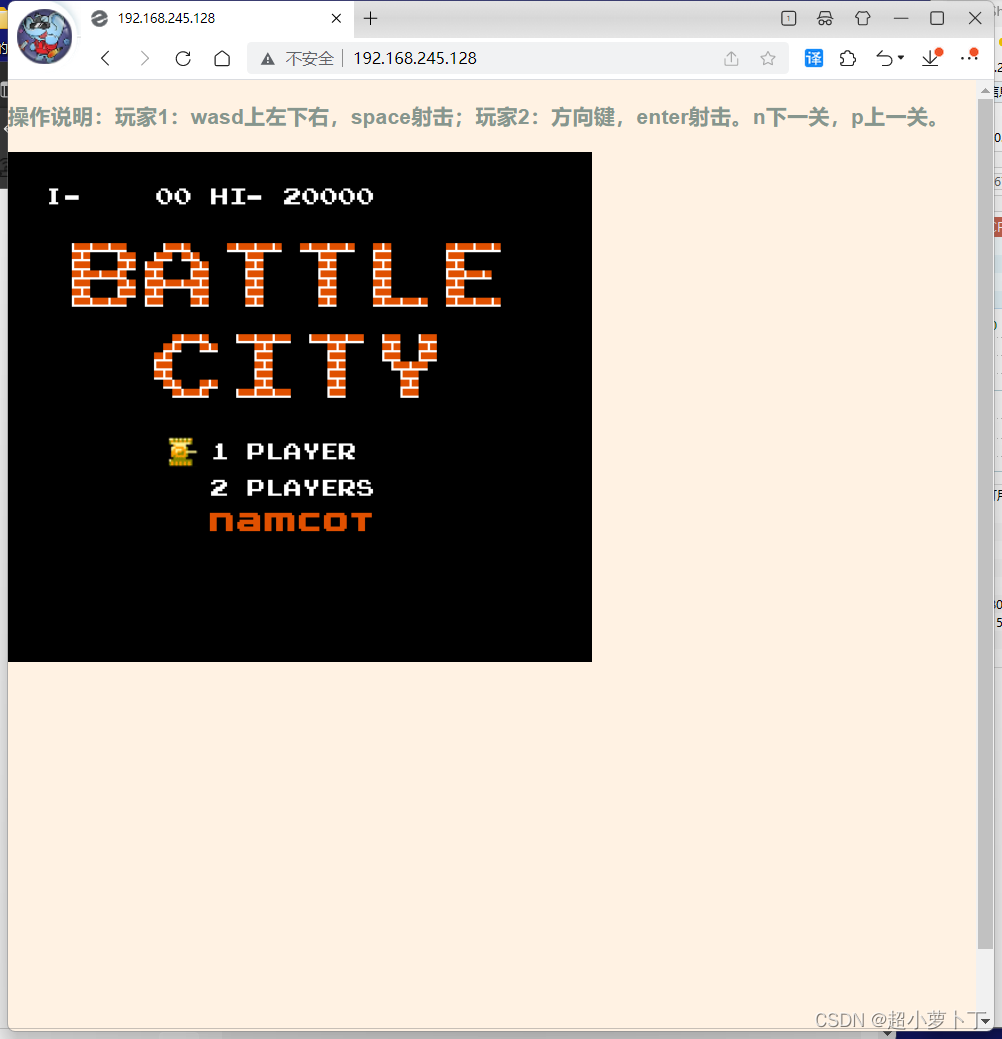The image size is (1002, 1039).
Task: Select the 1 PLAYER menu option
Action: tap(284, 452)
